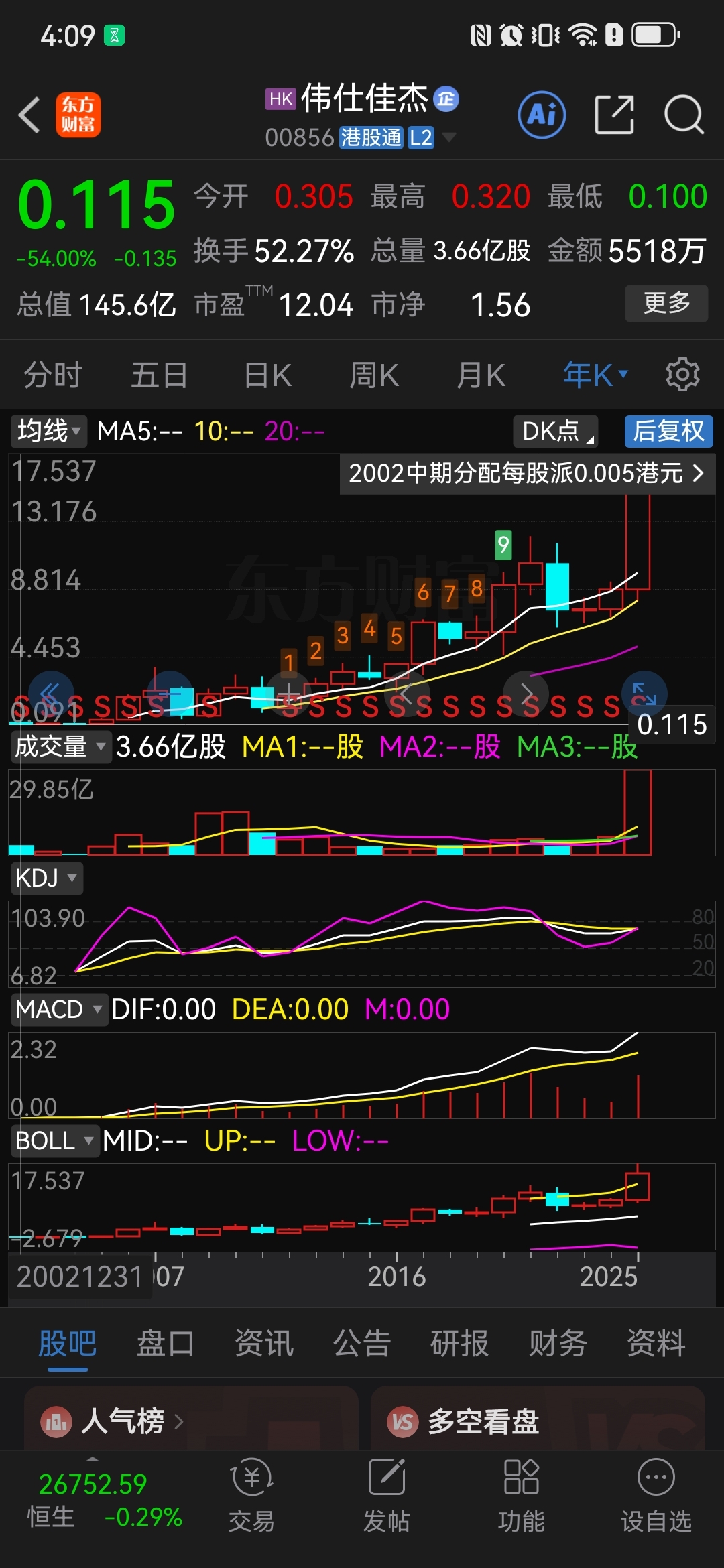Image resolution: width=724 pixels, height=1568 pixels.
Task: Select the 研报 tab
Action: click(x=460, y=1344)
